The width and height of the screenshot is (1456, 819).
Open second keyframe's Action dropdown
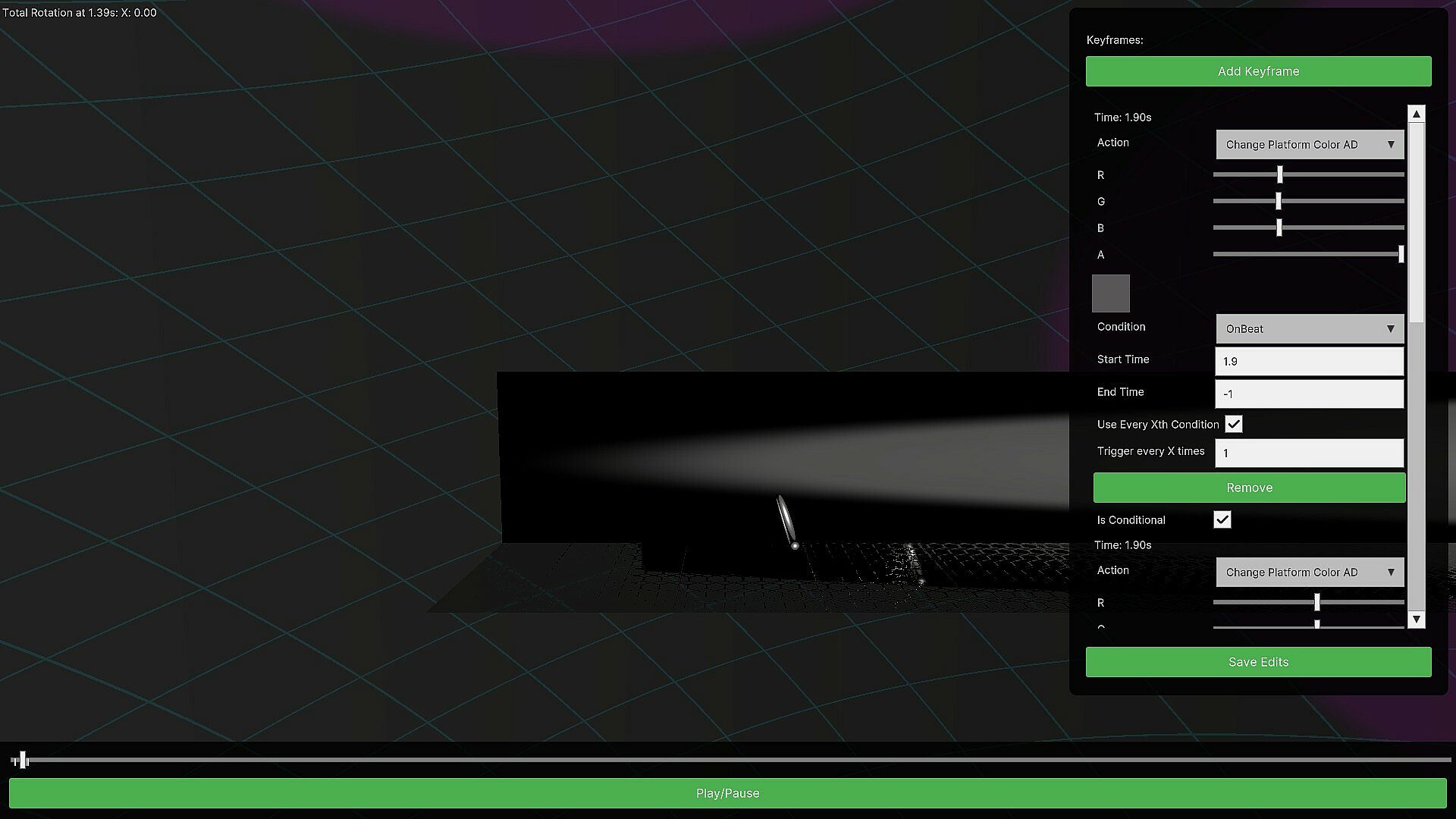pyautogui.click(x=1310, y=573)
